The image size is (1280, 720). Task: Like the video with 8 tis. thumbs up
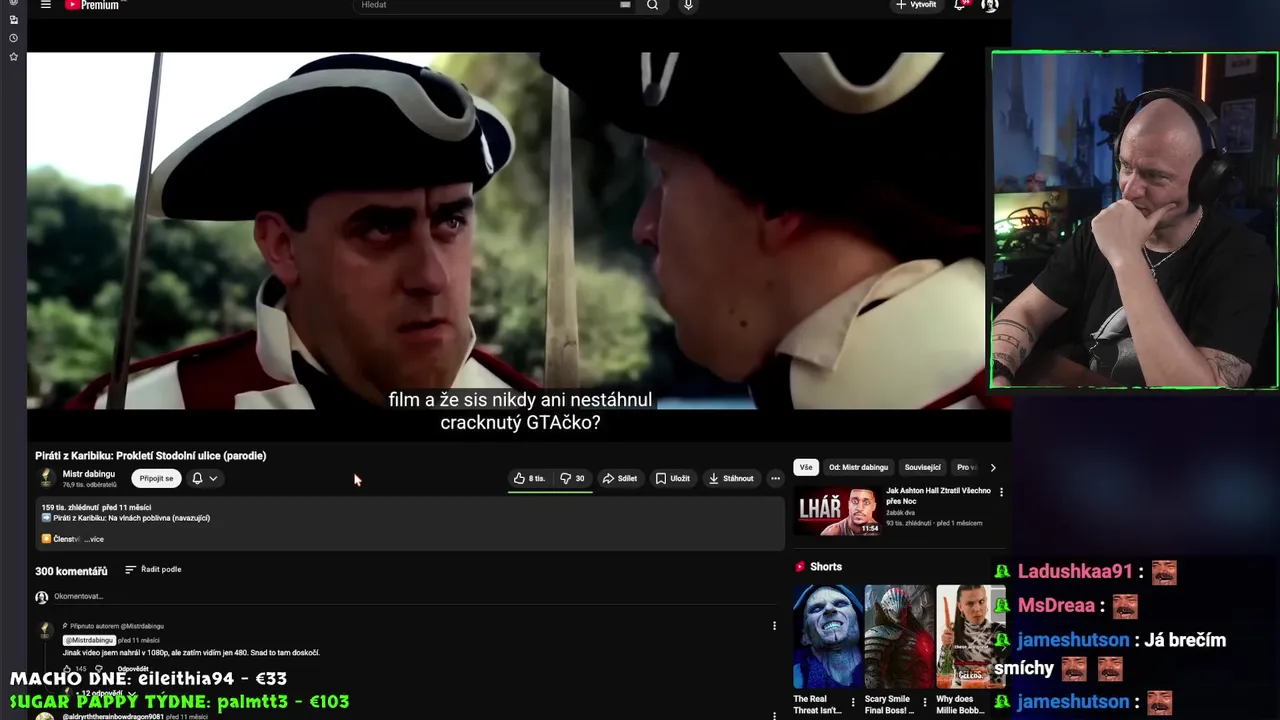pos(529,478)
